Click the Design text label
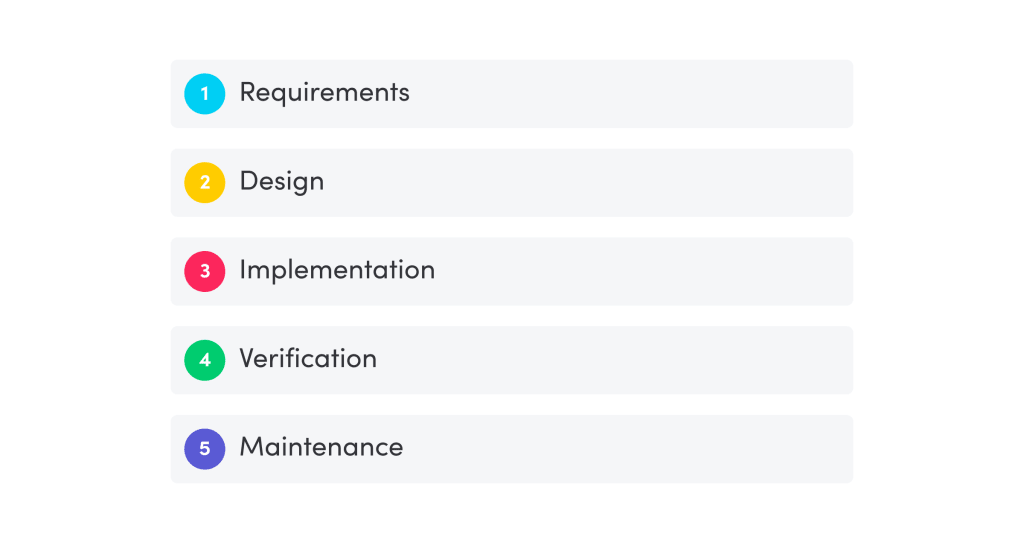This screenshot has width=1024, height=543. [281, 182]
